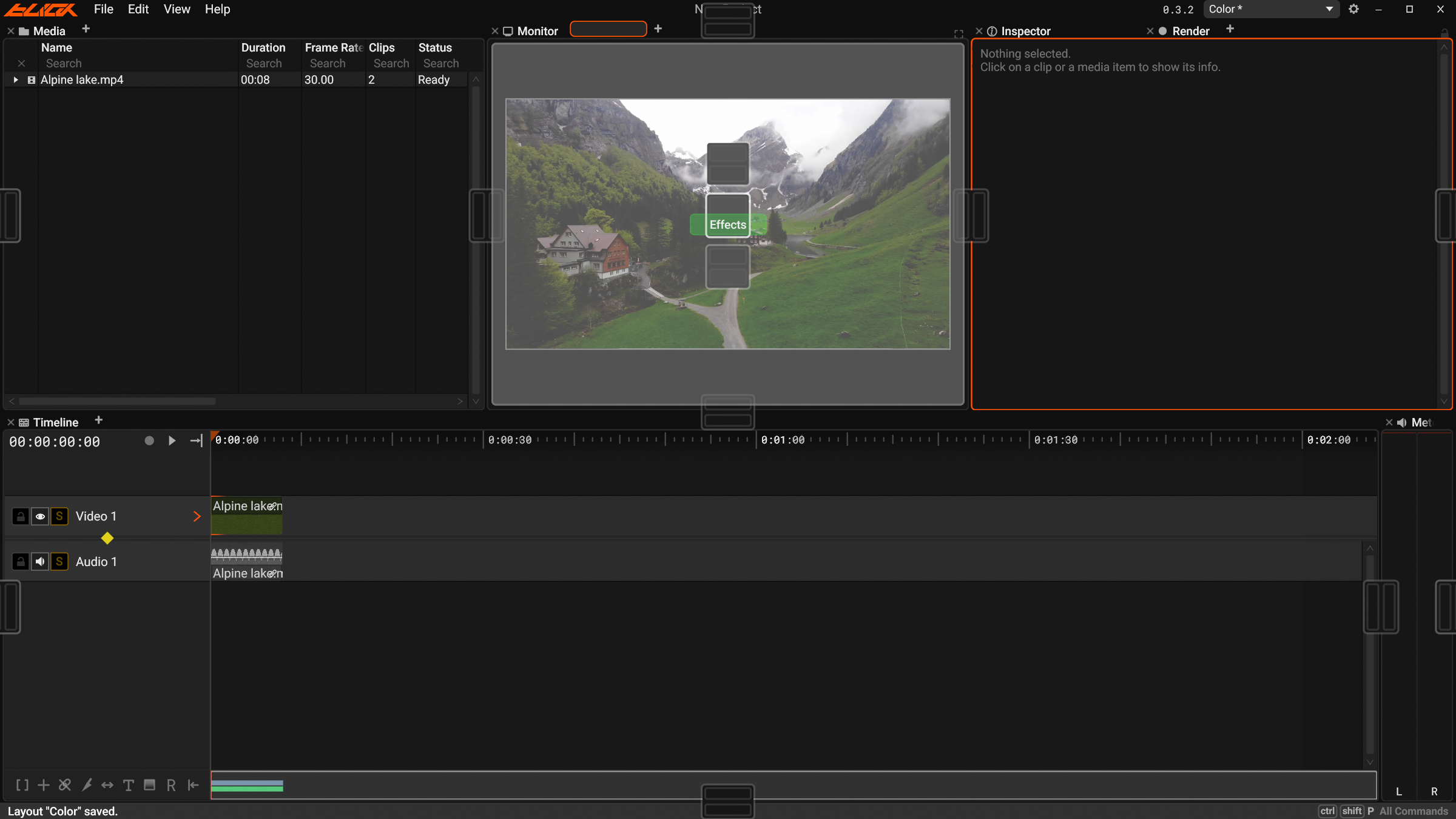This screenshot has height=819, width=1456.
Task: Click the Alpine lake video clip on timeline
Action: (x=246, y=516)
